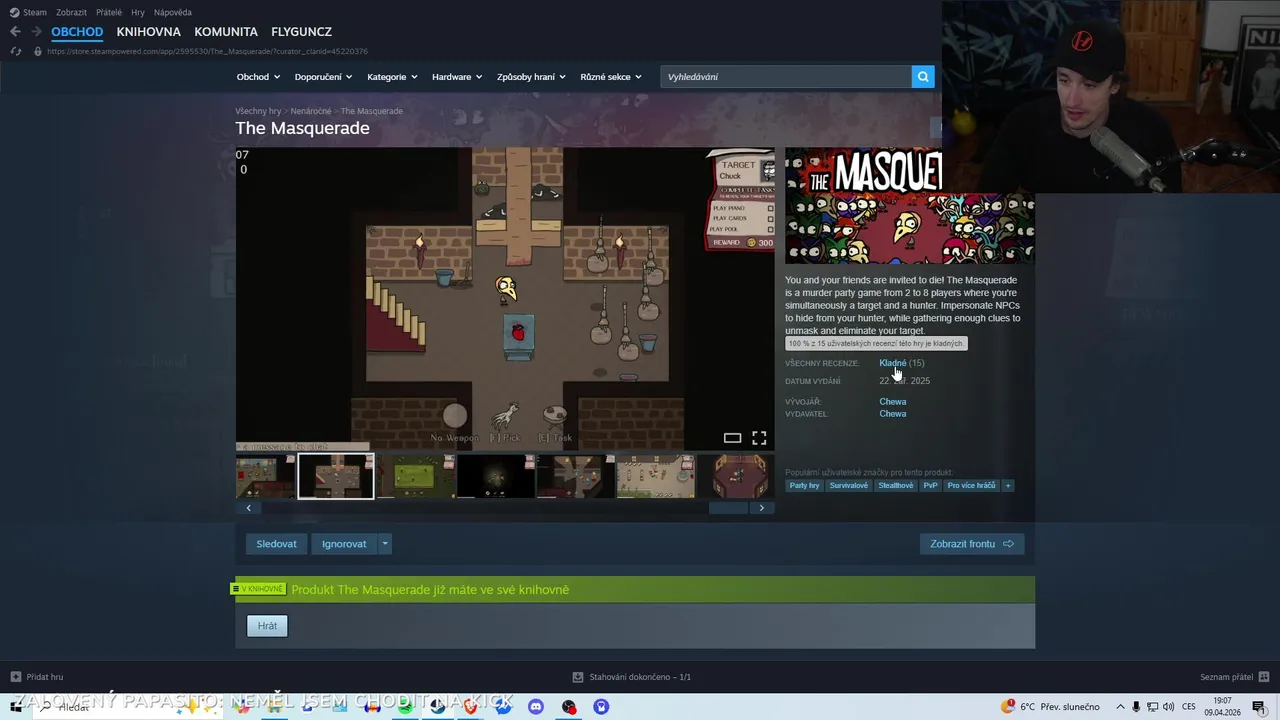Viewport: 1280px width, 720px height.
Task: Switch to the KOMUNITA tab
Action: point(226,32)
